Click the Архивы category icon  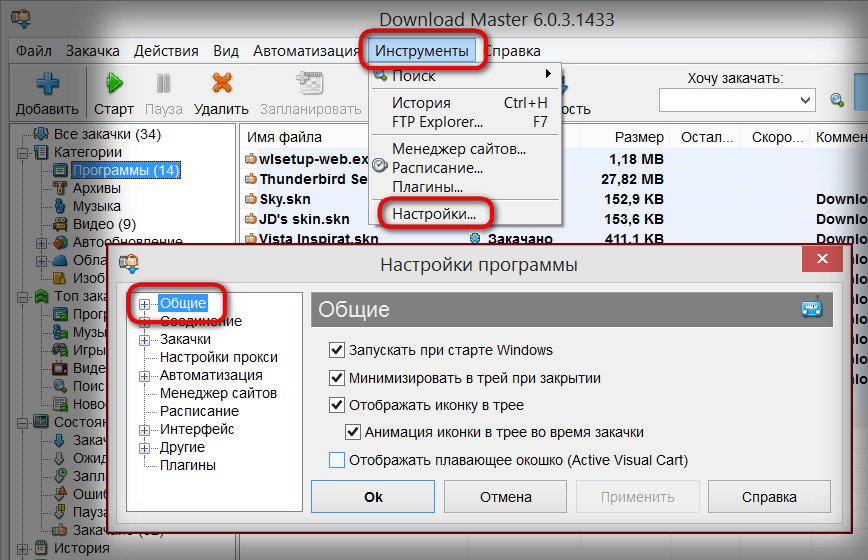pos(60,188)
